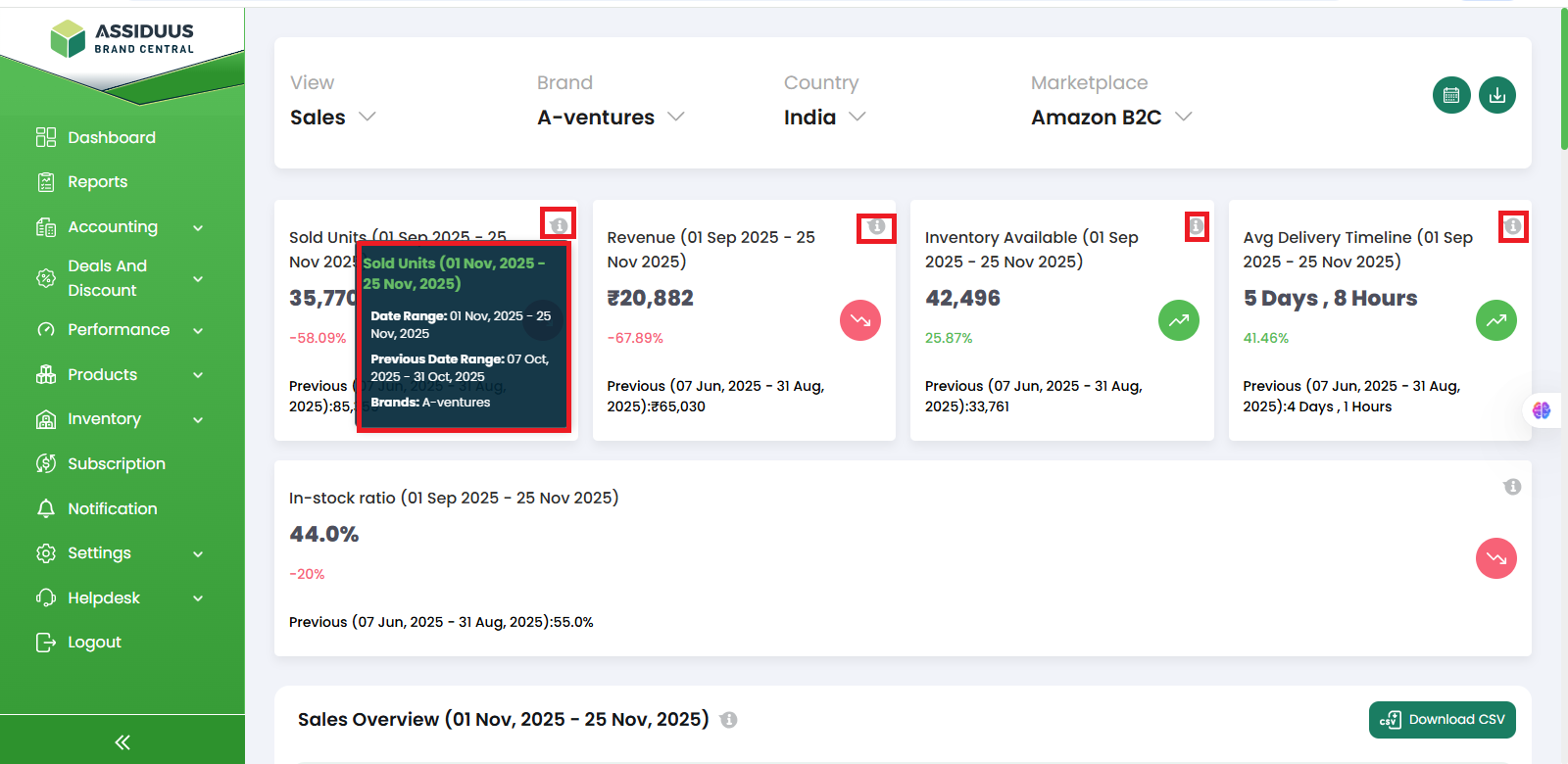Image resolution: width=1568 pixels, height=764 pixels.
Task: Open the floating brain assistant icon
Action: click(x=1542, y=410)
